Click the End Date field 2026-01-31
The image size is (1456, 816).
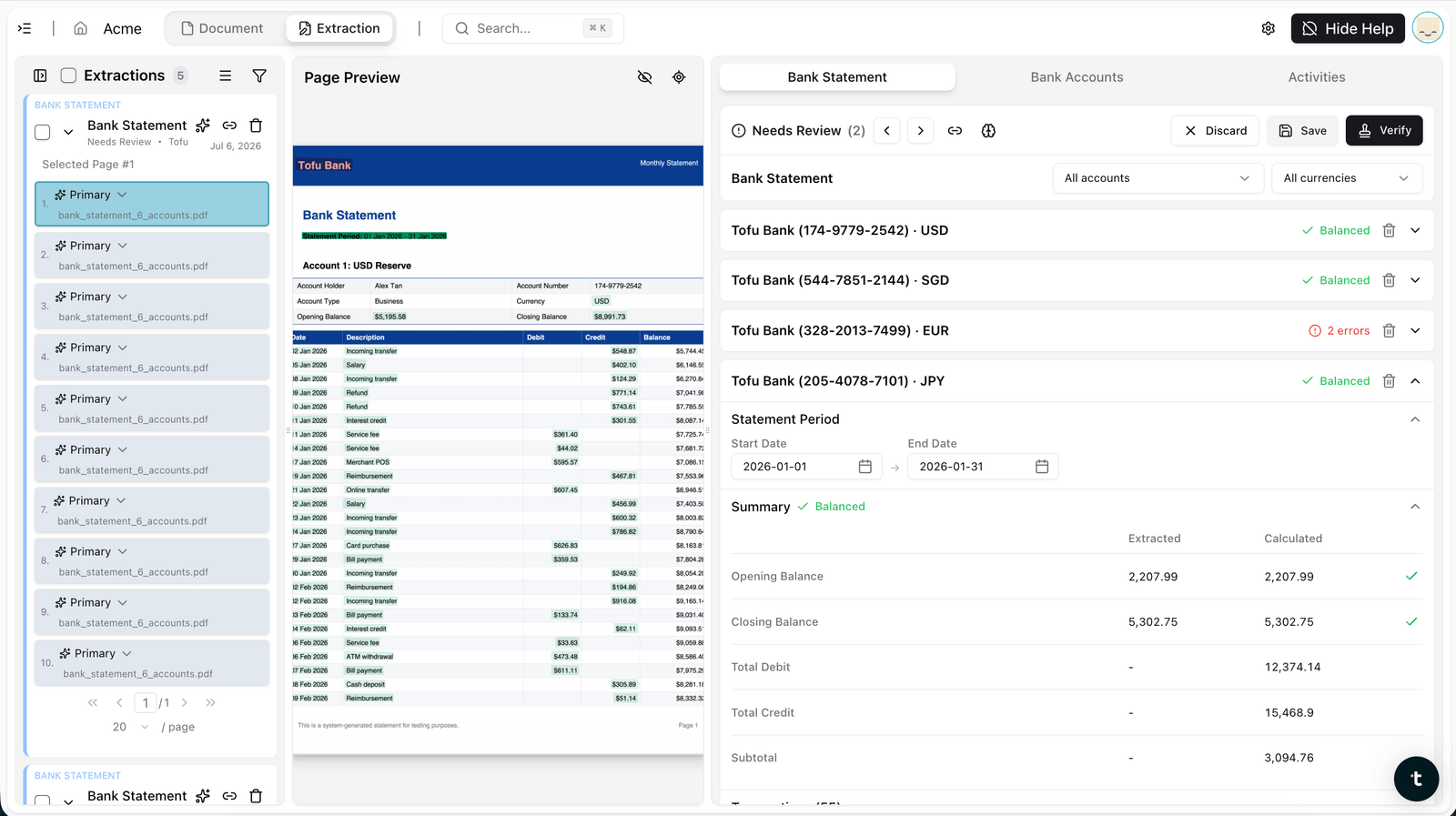pos(983,467)
